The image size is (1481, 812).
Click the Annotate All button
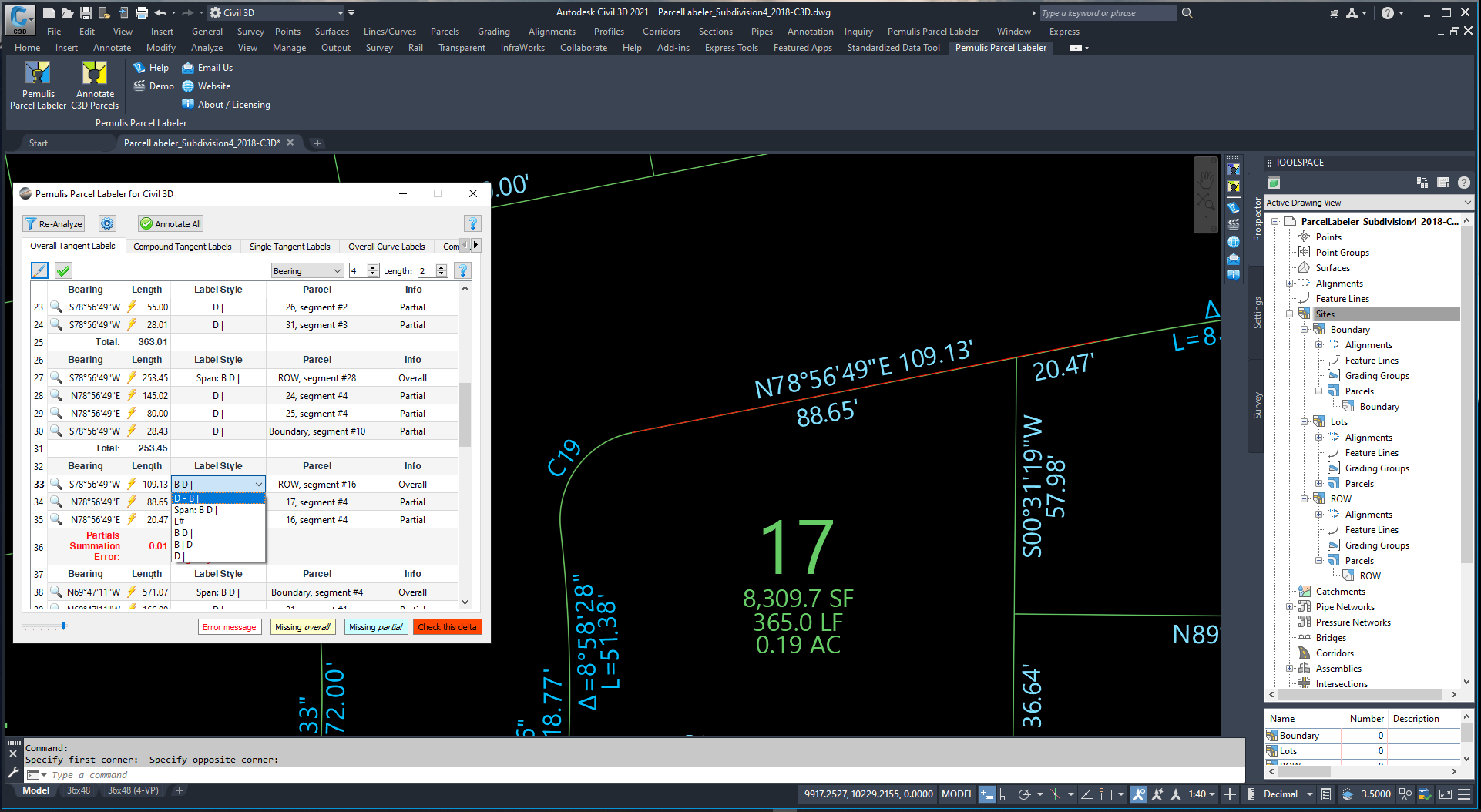[170, 223]
